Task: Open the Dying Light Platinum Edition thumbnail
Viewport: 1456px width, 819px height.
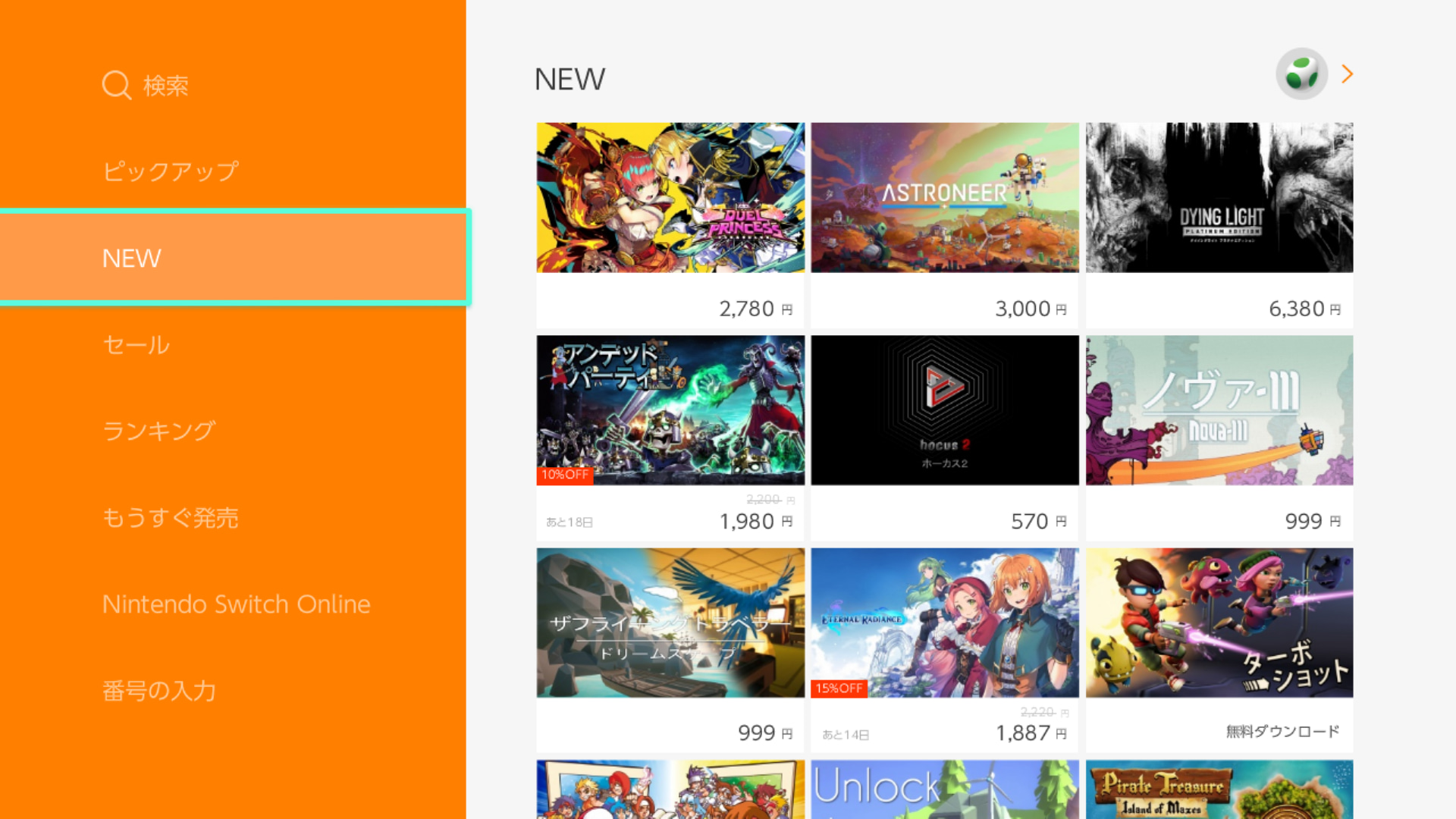Action: click(x=1219, y=197)
